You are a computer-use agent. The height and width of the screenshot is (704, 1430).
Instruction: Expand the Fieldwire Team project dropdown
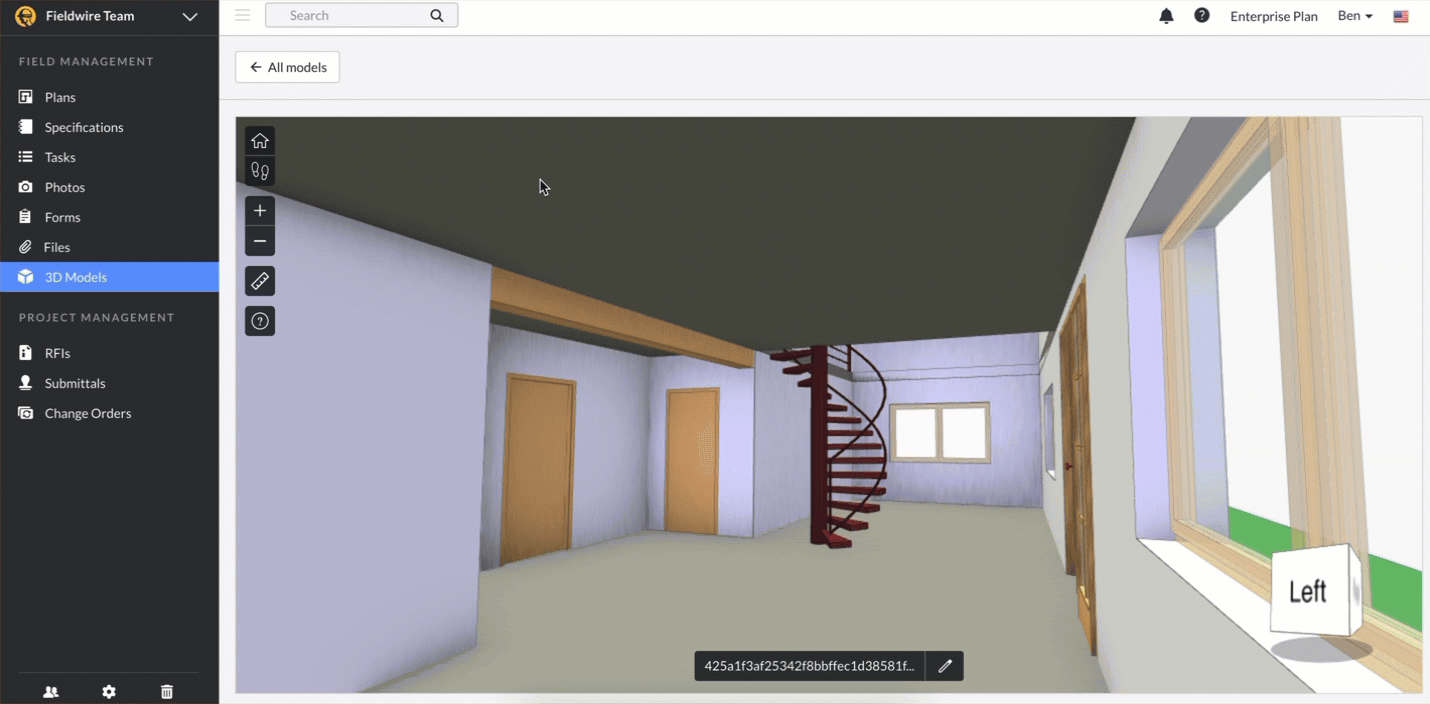[x=189, y=16]
